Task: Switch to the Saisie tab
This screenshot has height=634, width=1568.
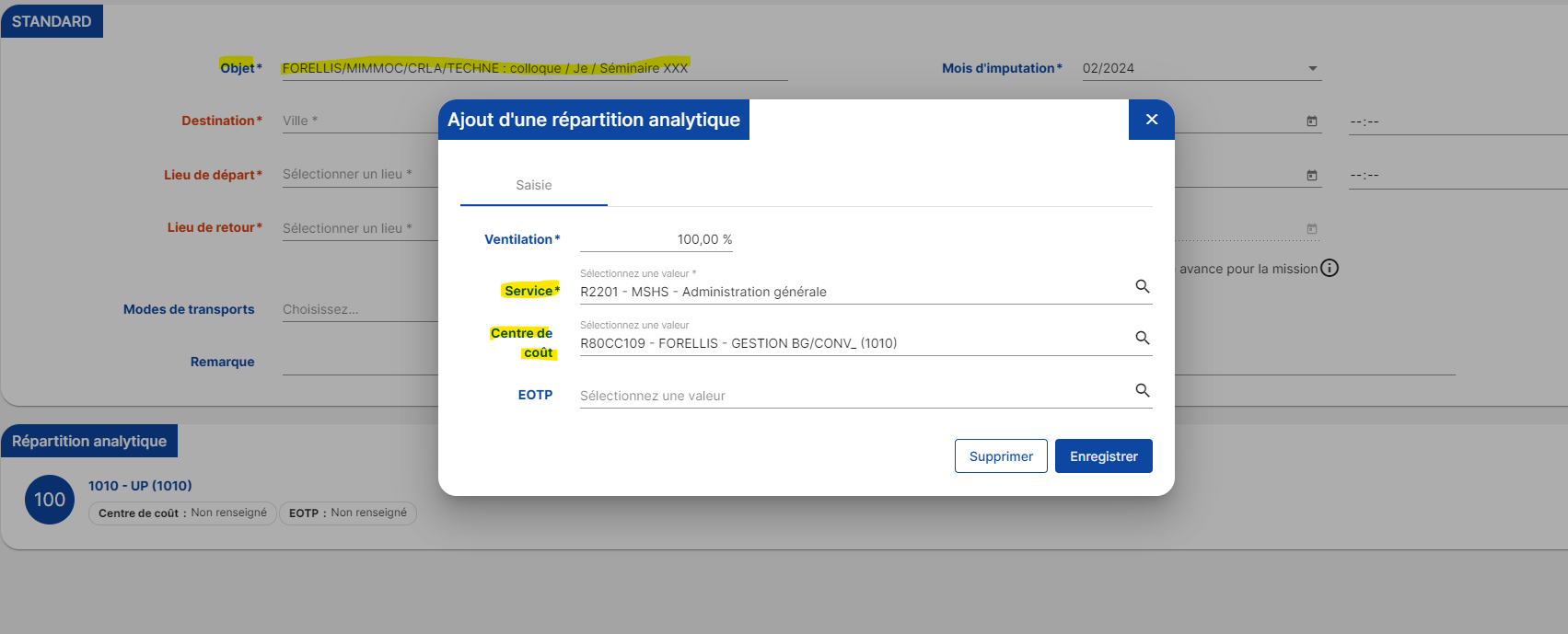Action: point(534,186)
